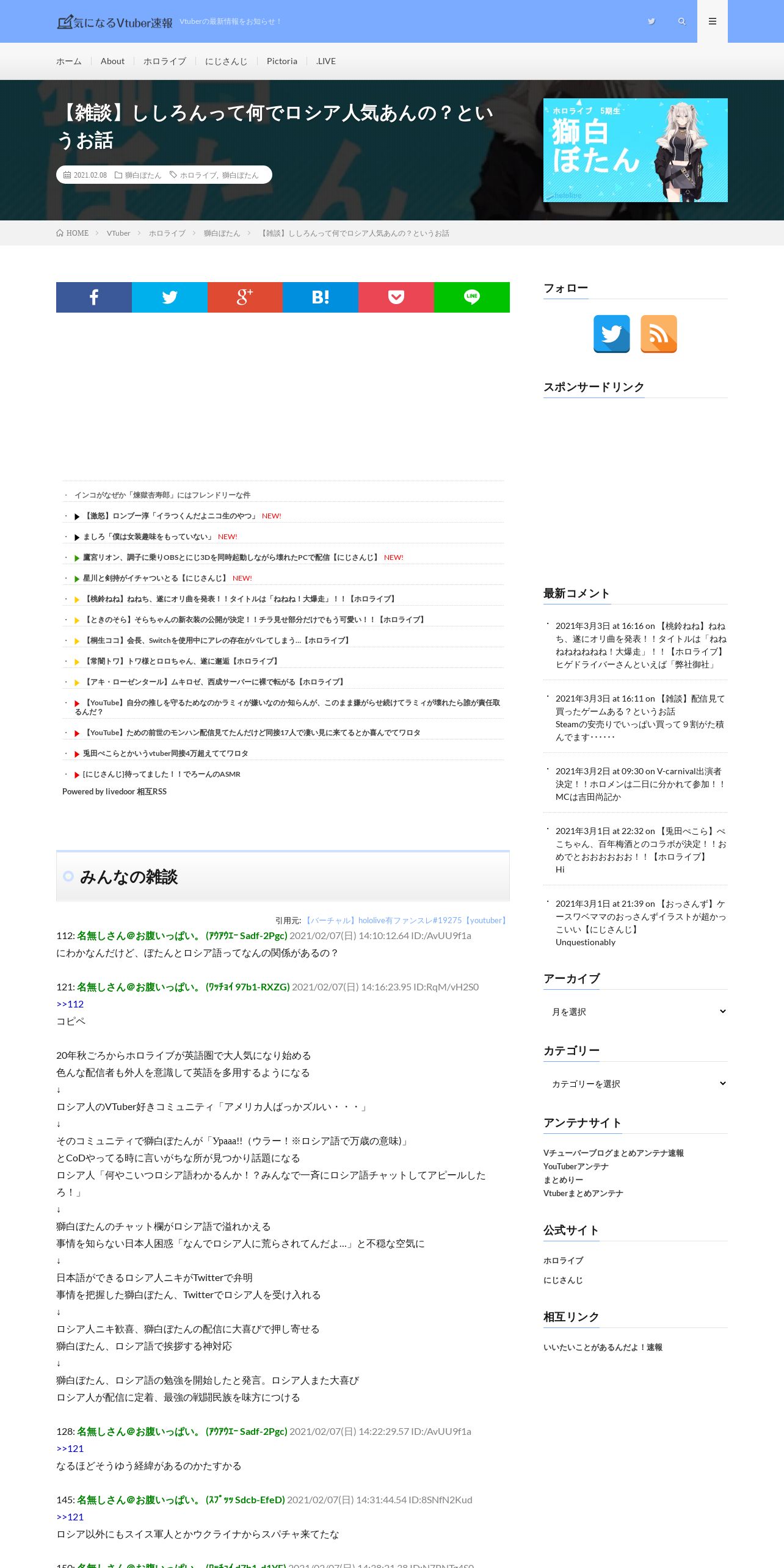Image resolution: width=784 pixels, height=1568 pixels.
Task: Open the RSS feed icon in the sidebar
Action: point(659,334)
